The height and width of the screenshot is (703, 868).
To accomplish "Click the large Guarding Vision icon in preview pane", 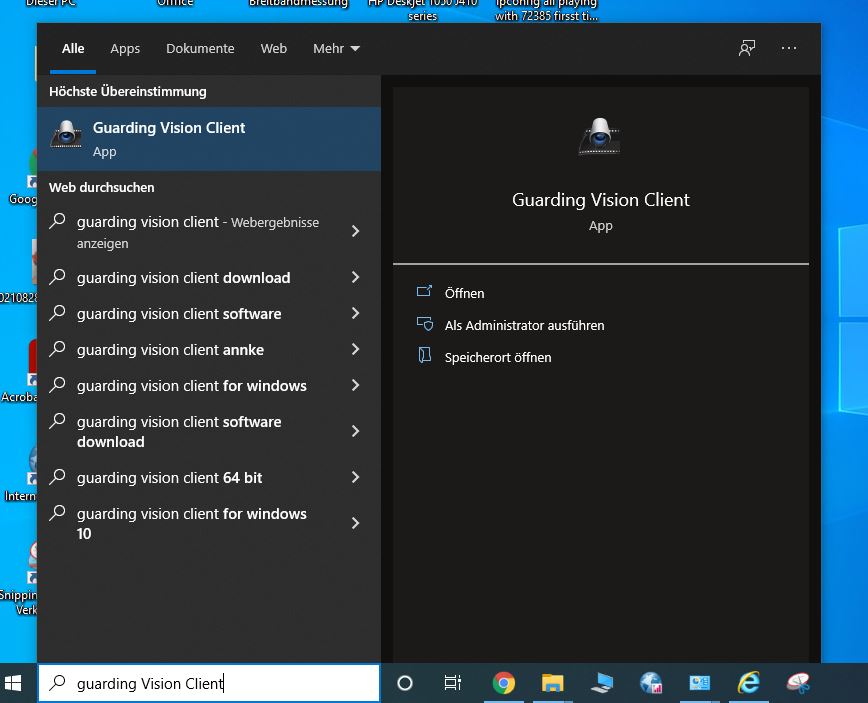I will [x=600, y=137].
